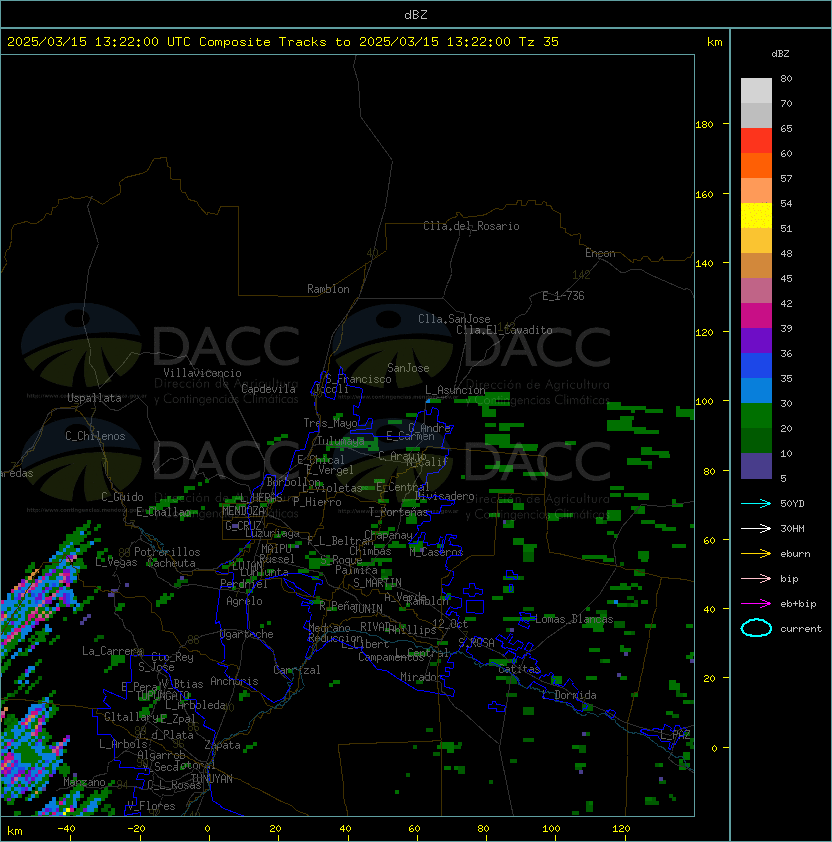Click the Anchoris map label
Viewport: 832px width, 842px height.
click(234, 681)
